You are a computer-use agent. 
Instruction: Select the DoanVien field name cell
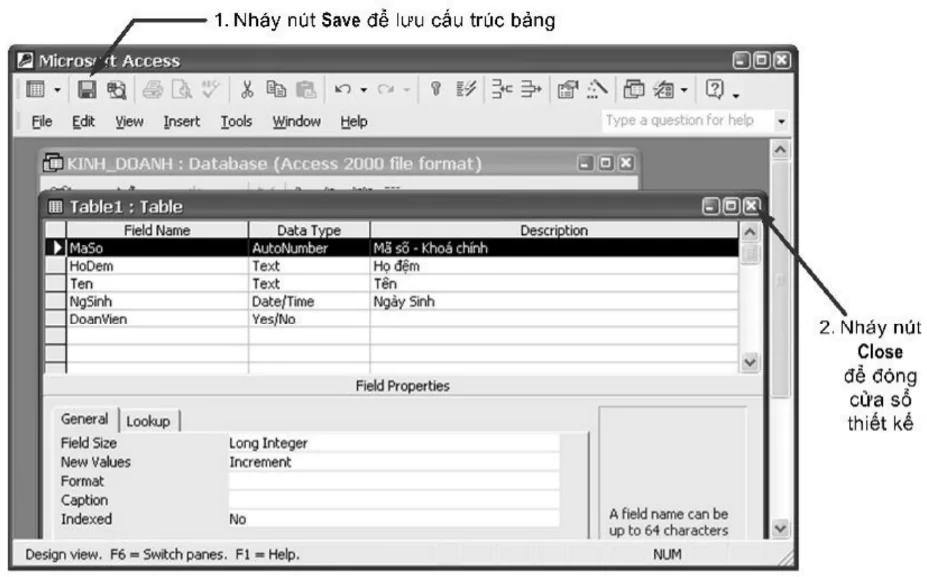pos(157,319)
